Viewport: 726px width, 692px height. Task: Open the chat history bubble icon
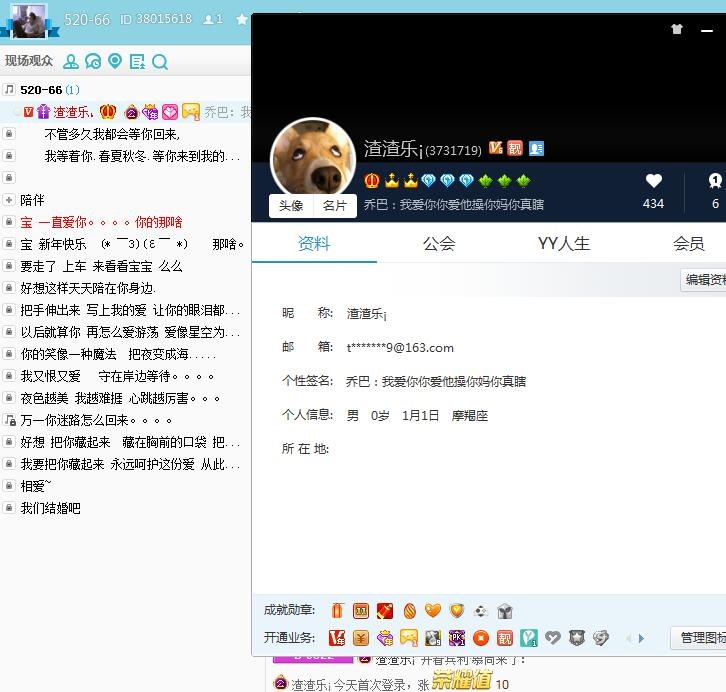(93, 62)
